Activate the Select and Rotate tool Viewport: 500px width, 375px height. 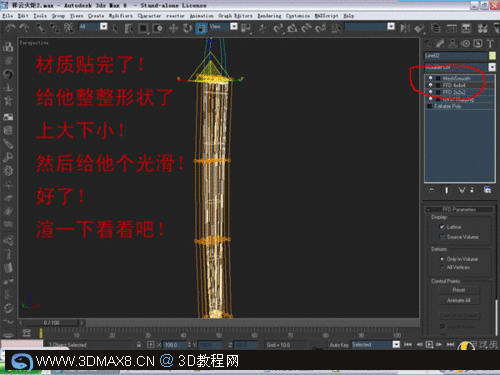[187, 28]
